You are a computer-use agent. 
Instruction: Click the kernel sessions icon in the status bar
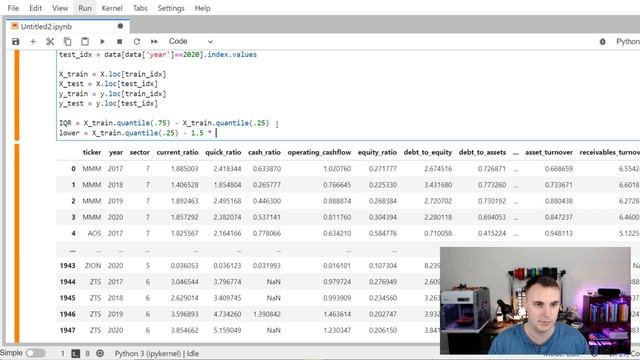click(x=100, y=353)
